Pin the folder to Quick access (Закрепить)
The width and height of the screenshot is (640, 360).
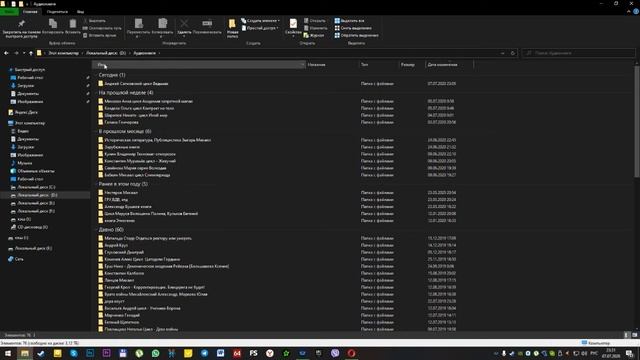point(22,28)
